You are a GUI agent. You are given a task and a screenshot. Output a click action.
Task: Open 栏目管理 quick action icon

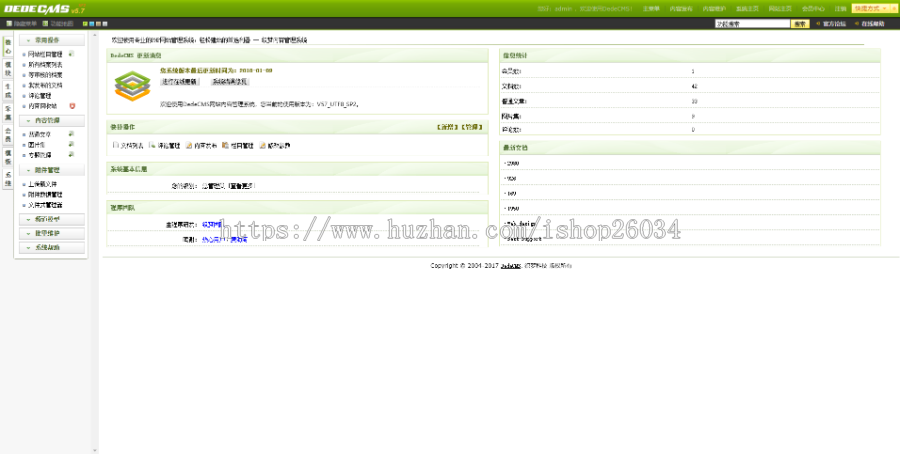coord(226,145)
